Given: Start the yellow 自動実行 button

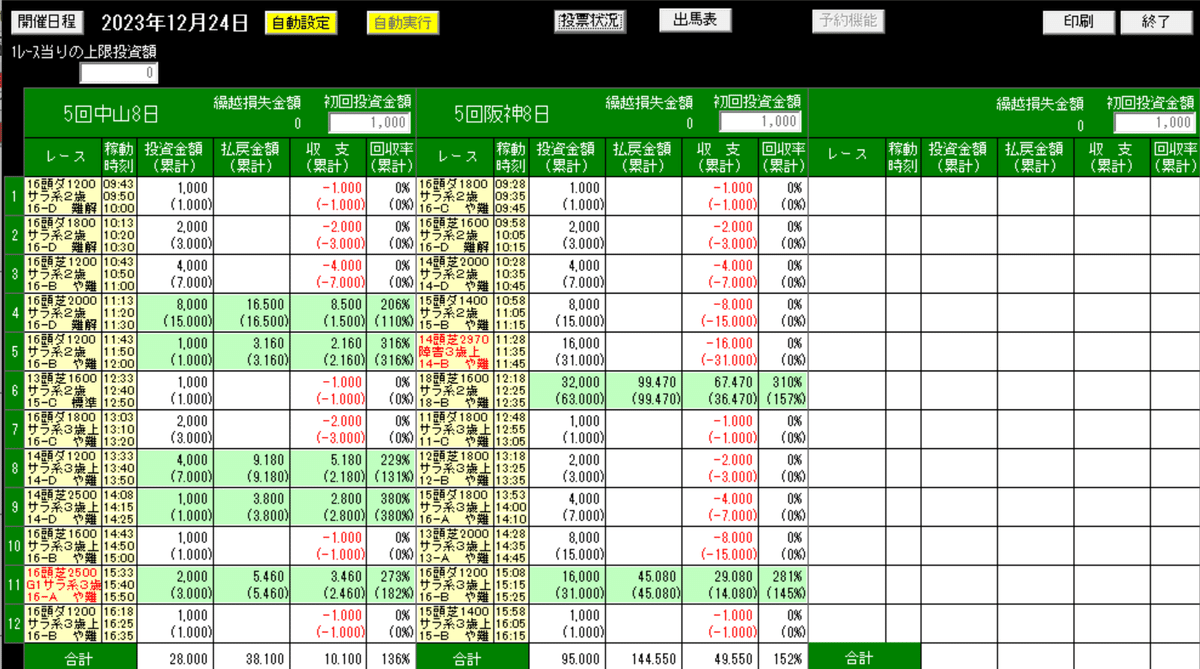Looking at the screenshot, I should [x=402, y=22].
